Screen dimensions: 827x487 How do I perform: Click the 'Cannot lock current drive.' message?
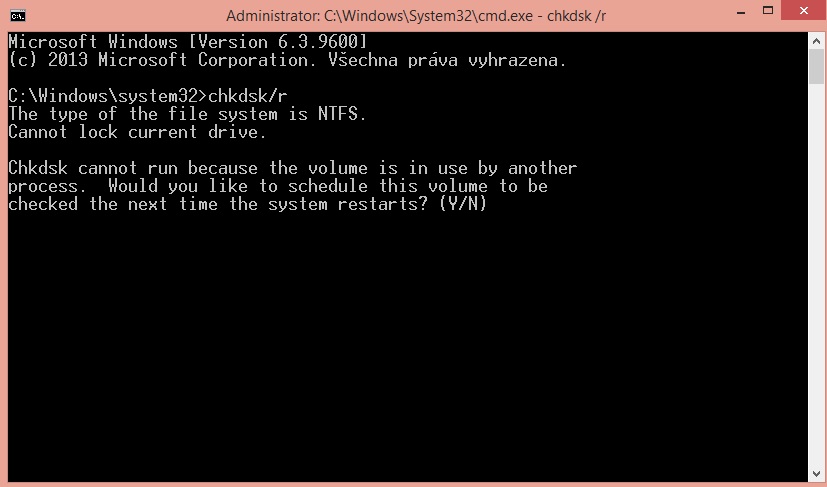tap(137, 132)
